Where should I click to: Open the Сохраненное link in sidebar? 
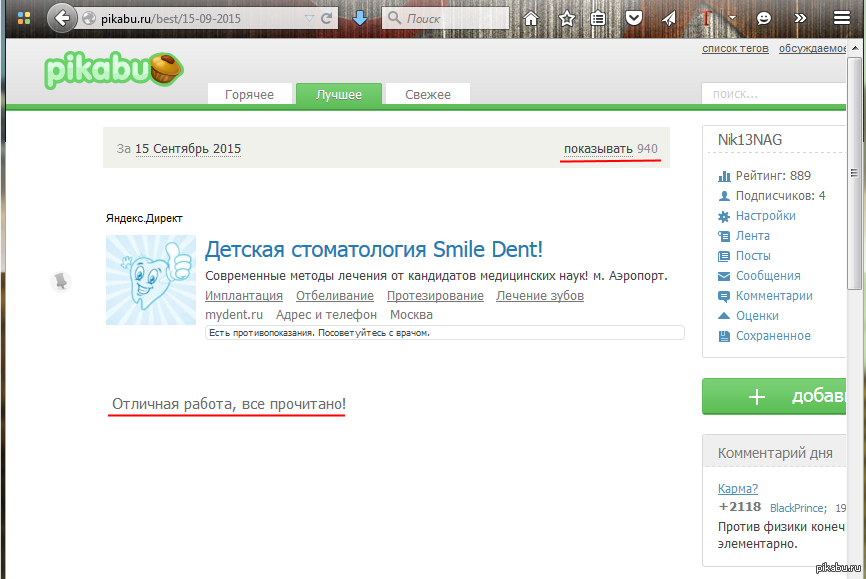click(x=773, y=336)
